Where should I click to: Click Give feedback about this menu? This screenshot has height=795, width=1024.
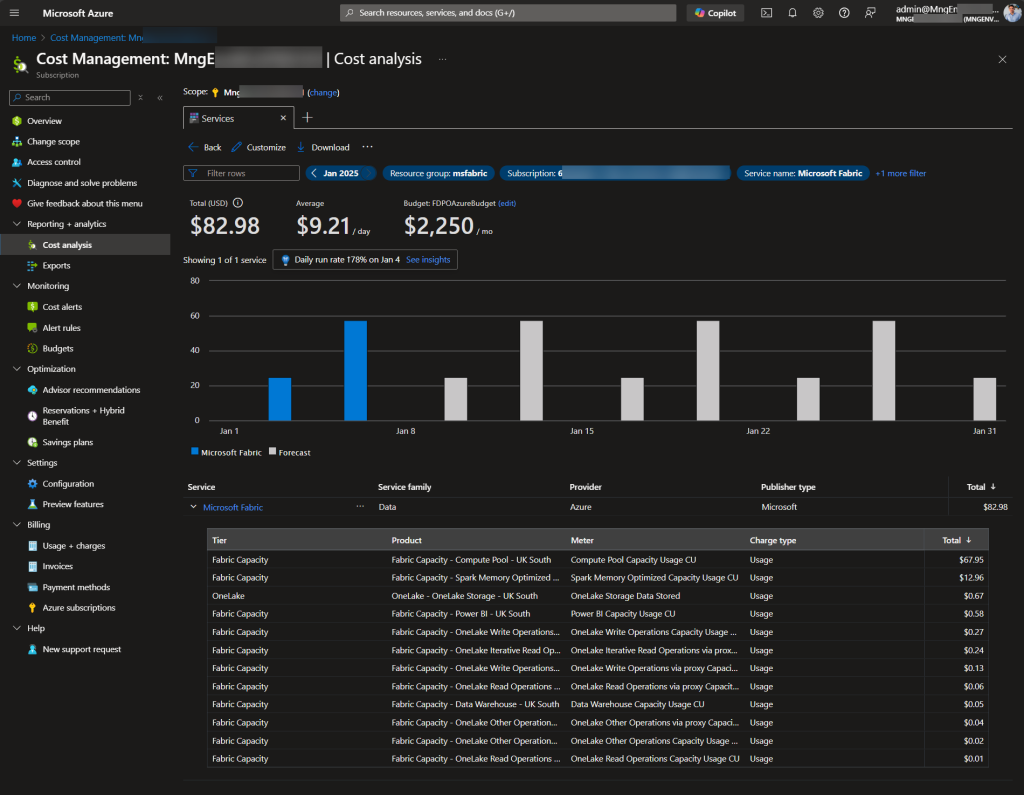84,204
